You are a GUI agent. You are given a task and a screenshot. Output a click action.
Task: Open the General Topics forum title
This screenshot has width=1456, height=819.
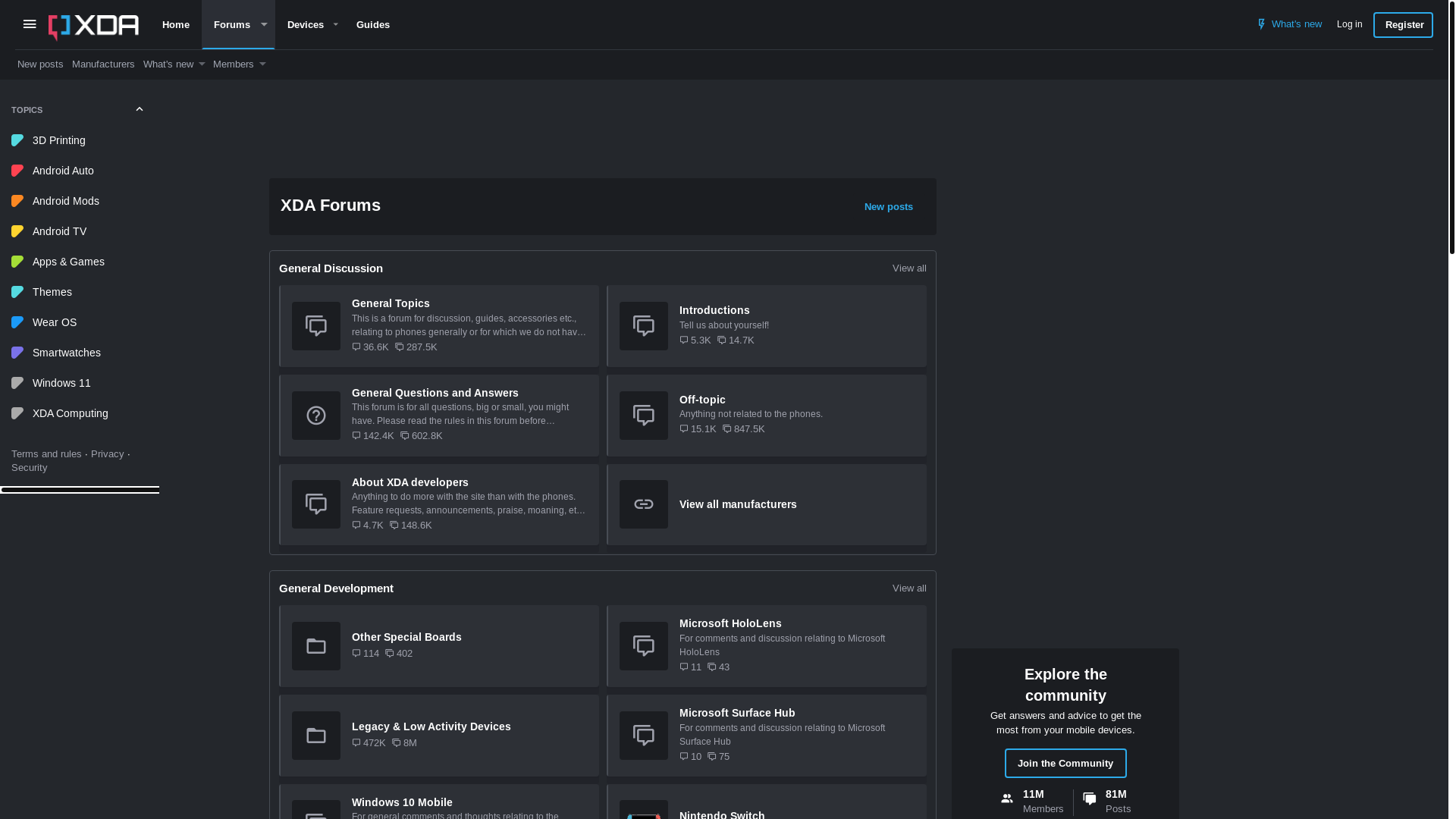391,303
